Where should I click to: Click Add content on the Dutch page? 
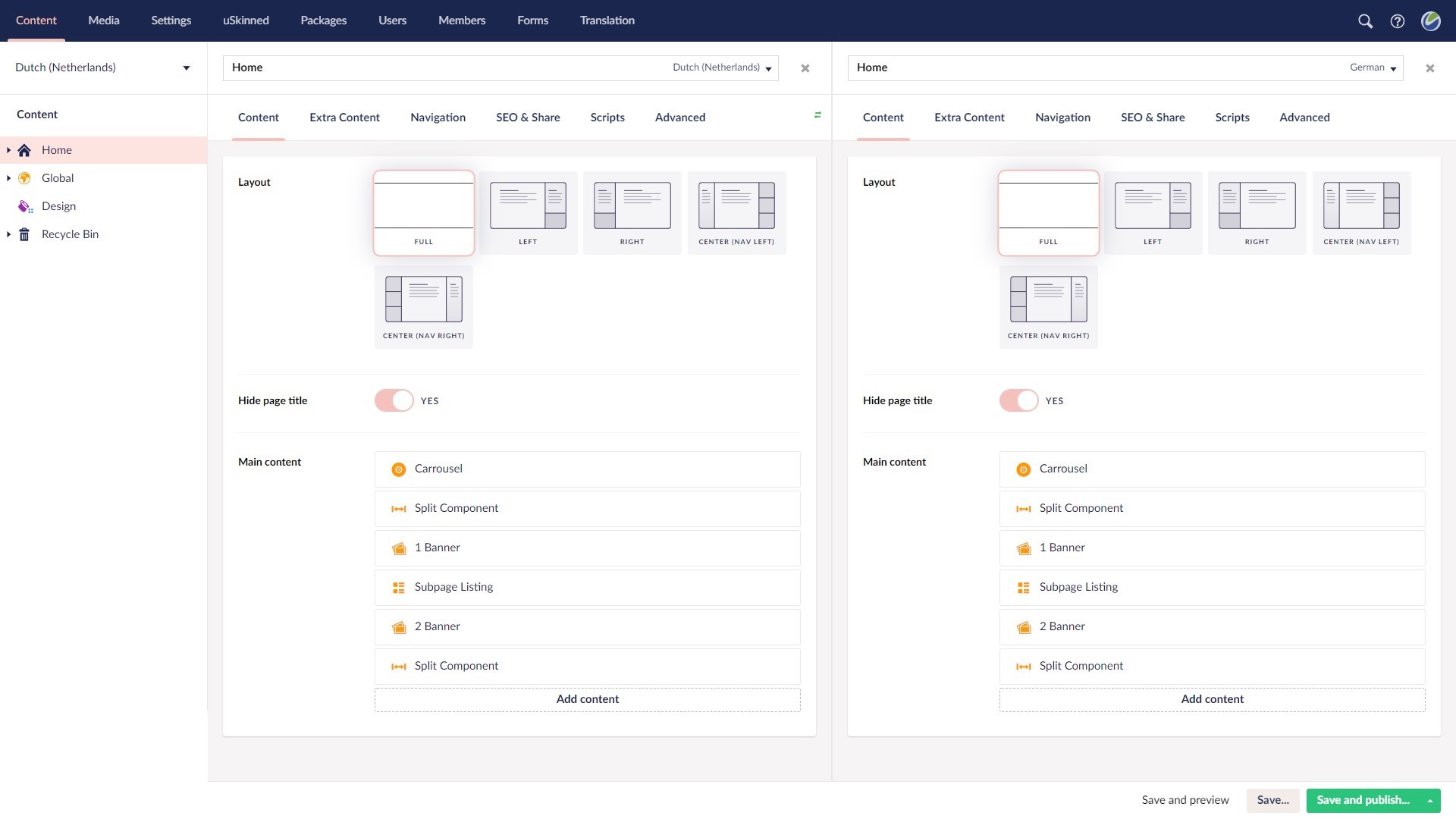tap(587, 698)
